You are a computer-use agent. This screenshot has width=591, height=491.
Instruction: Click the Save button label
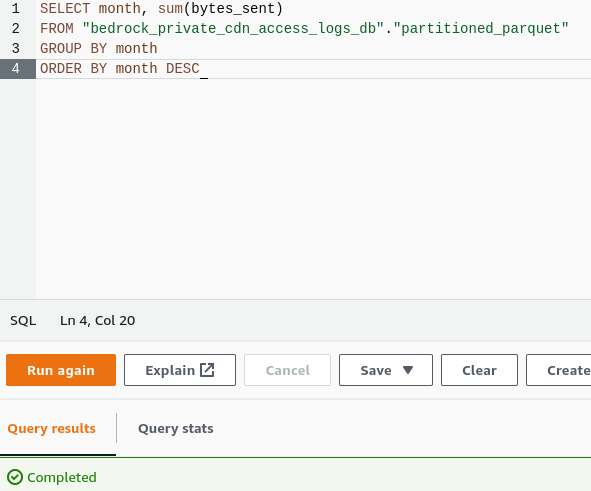[x=376, y=370]
